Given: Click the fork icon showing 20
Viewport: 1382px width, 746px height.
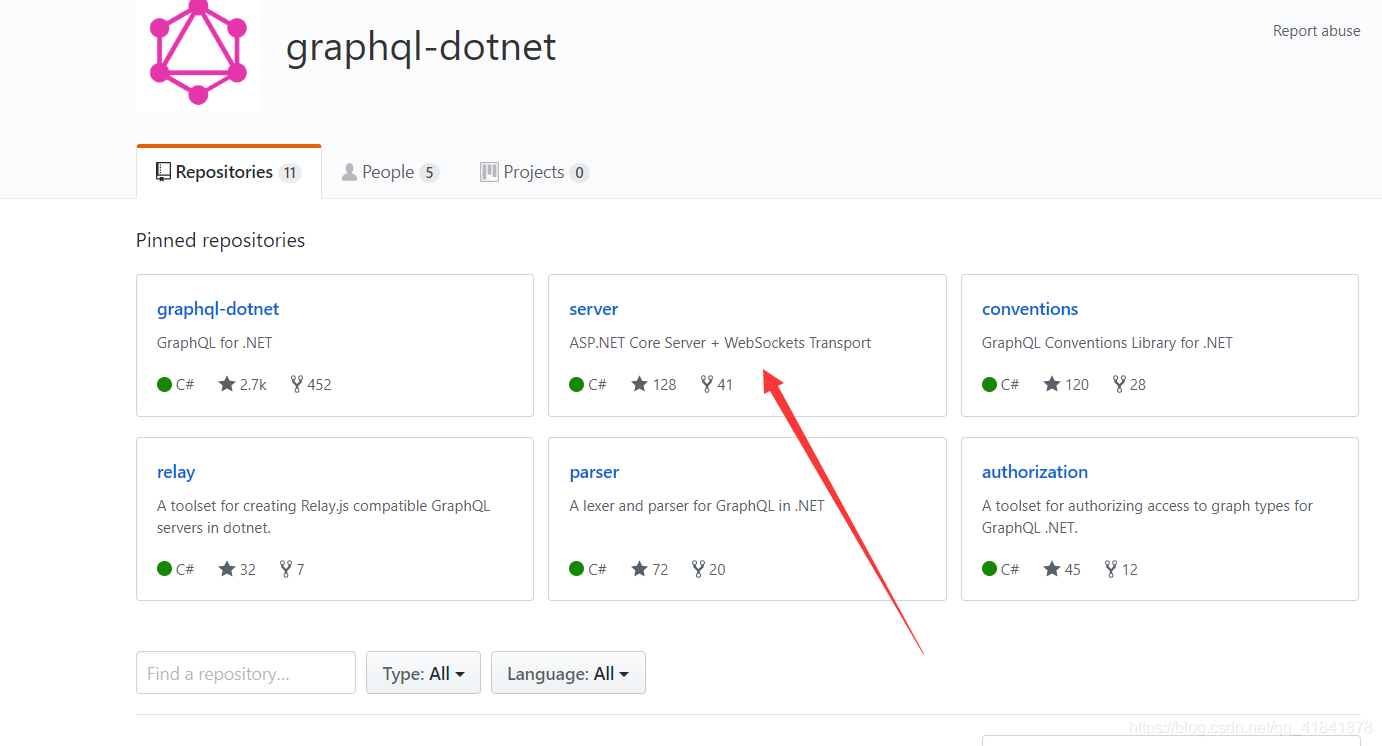Looking at the screenshot, I should pos(698,569).
